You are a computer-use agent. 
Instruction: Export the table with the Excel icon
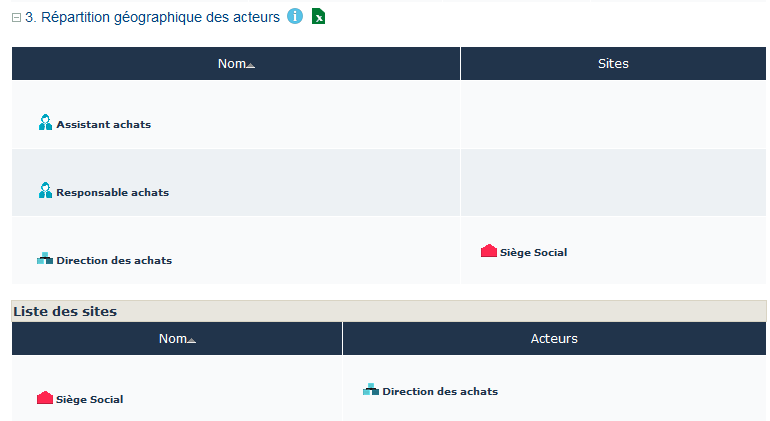(319, 16)
